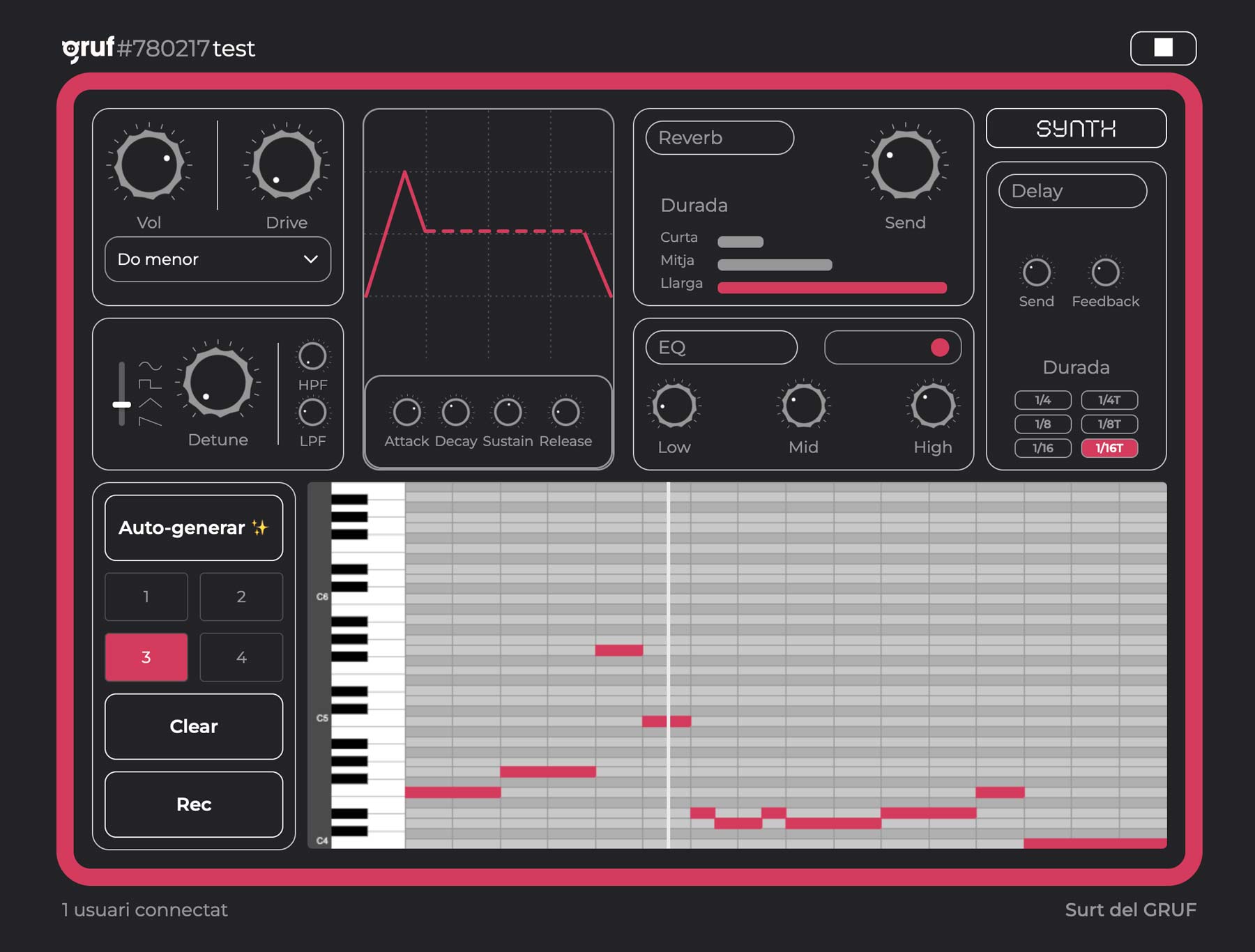The height and width of the screenshot is (952, 1255).
Task: Click the Drive knob
Action: (287, 166)
